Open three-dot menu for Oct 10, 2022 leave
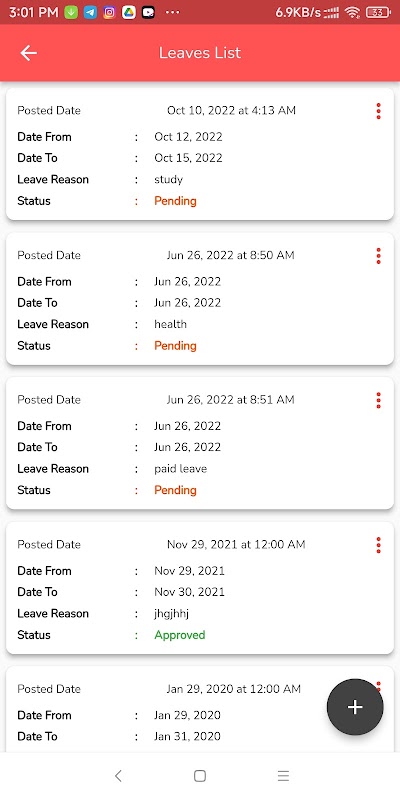The height and width of the screenshot is (800, 400). (x=378, y=111)
